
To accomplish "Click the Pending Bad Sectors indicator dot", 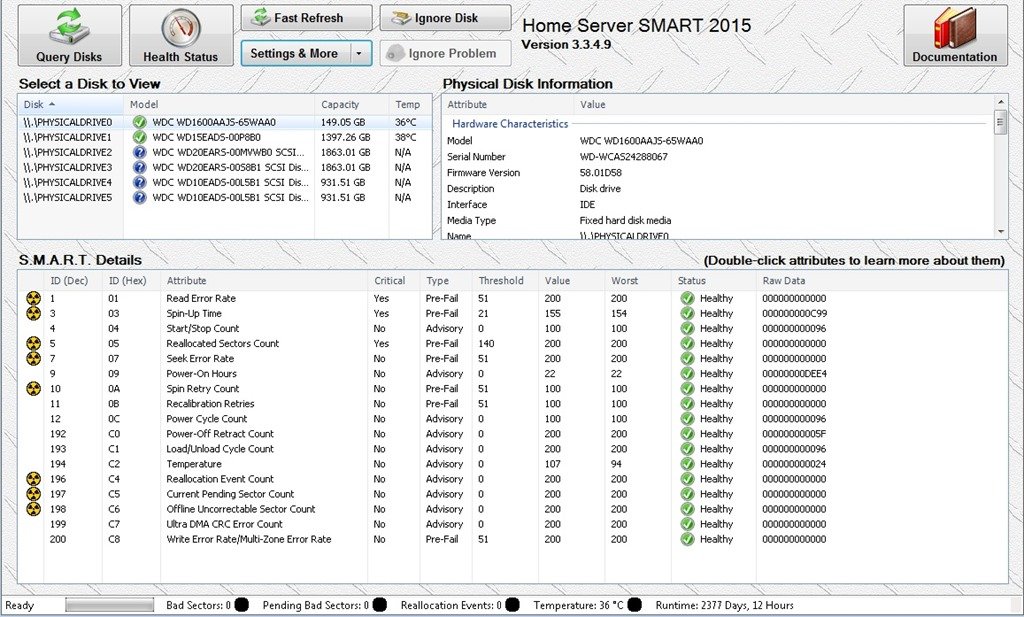I will 379,605.
